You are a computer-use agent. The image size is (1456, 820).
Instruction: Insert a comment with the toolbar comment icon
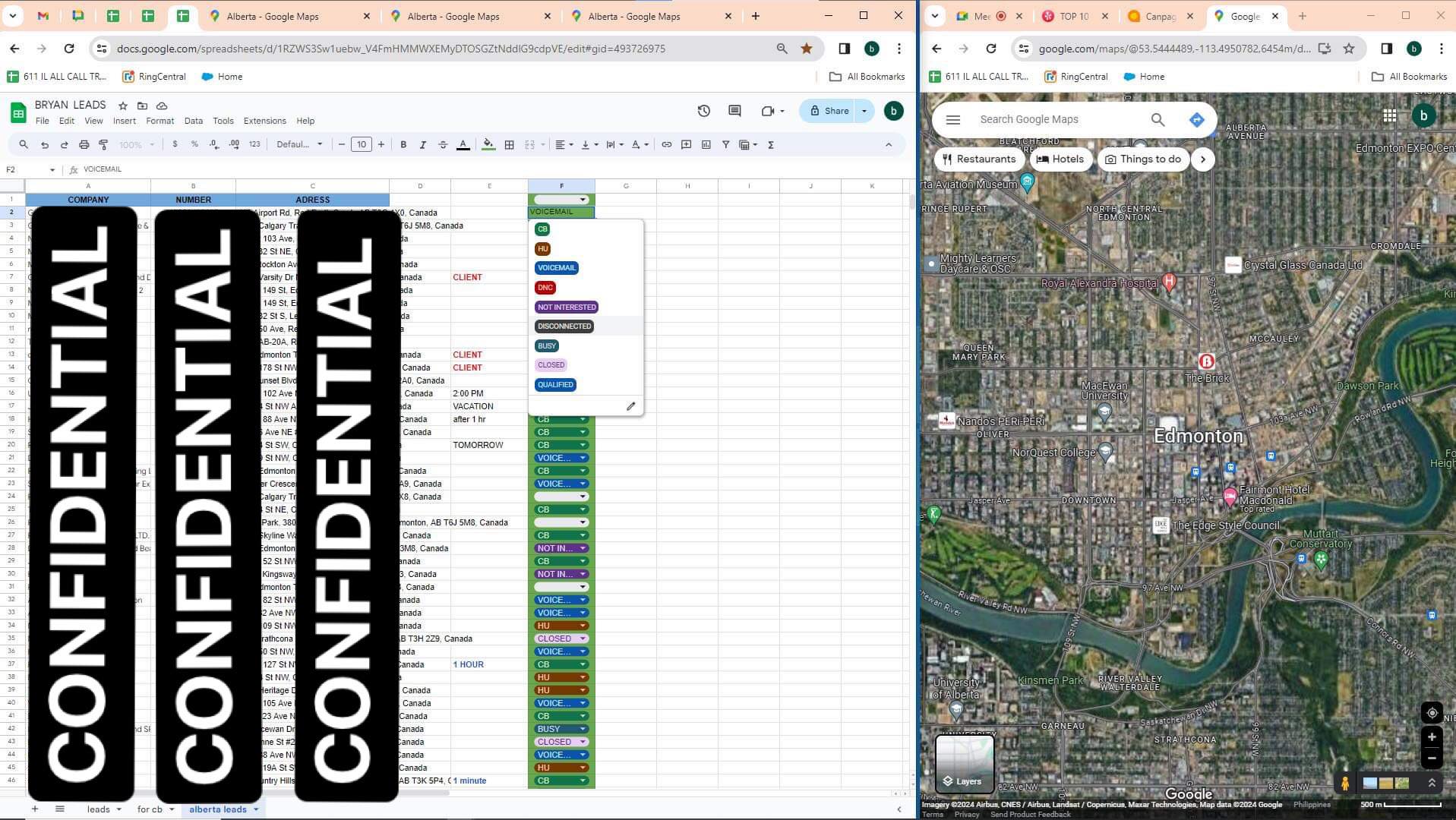(x=686, y=144)
